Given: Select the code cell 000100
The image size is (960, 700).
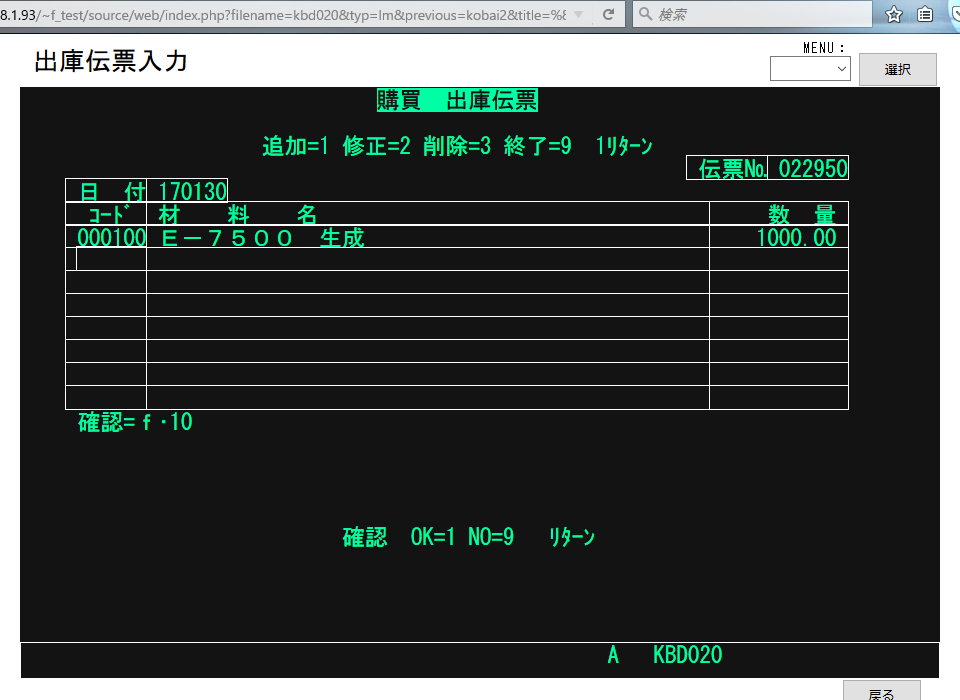Looking at the screenshot, I should (x=111, y=238).
